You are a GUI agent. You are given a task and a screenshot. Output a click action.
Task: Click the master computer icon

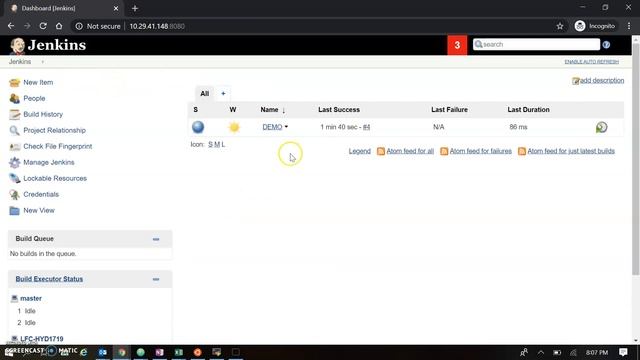tap(14, 298)
